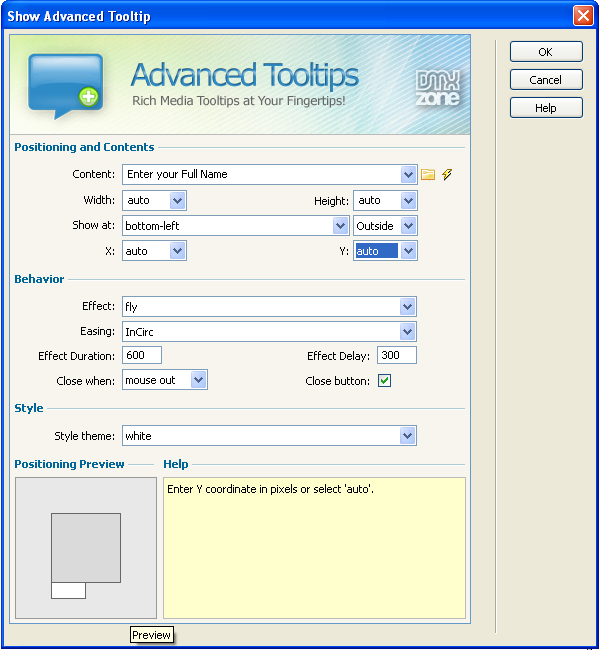This screenshot has width=599, height=650.
Task: Open the Outside placement dropdown
Action: click(408, 226)
